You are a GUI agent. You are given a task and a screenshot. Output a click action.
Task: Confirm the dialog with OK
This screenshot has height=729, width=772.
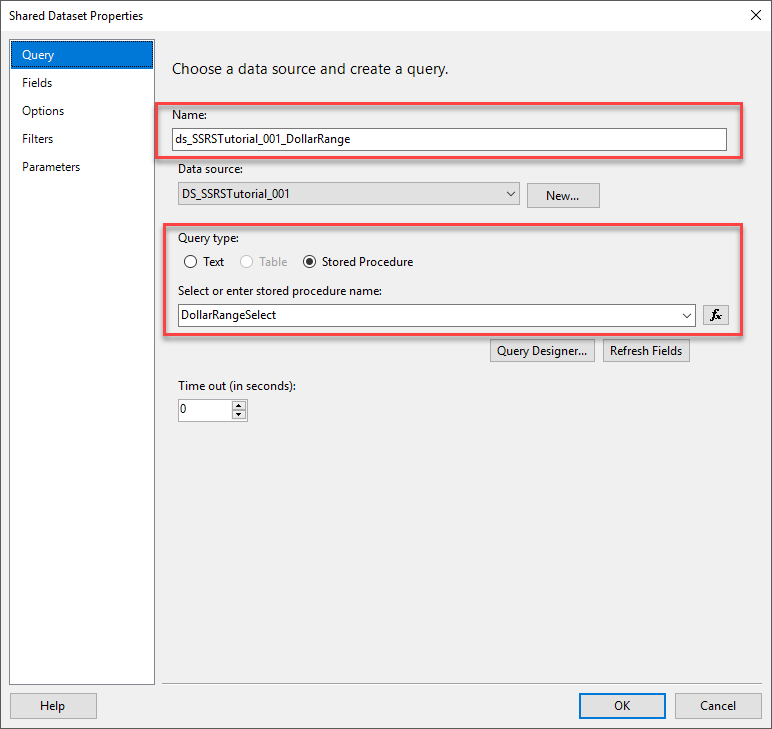[622, 705]
